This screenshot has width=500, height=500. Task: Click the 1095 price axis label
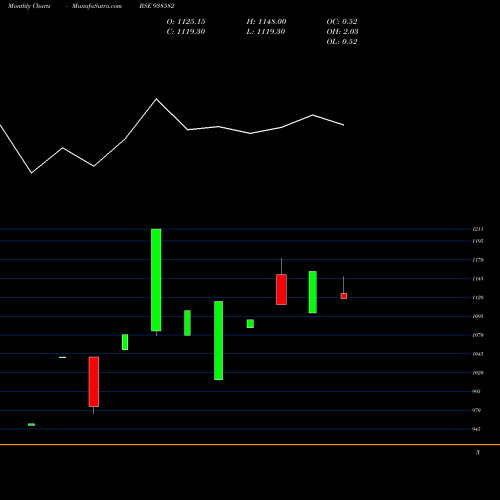[x=478, y=316]
